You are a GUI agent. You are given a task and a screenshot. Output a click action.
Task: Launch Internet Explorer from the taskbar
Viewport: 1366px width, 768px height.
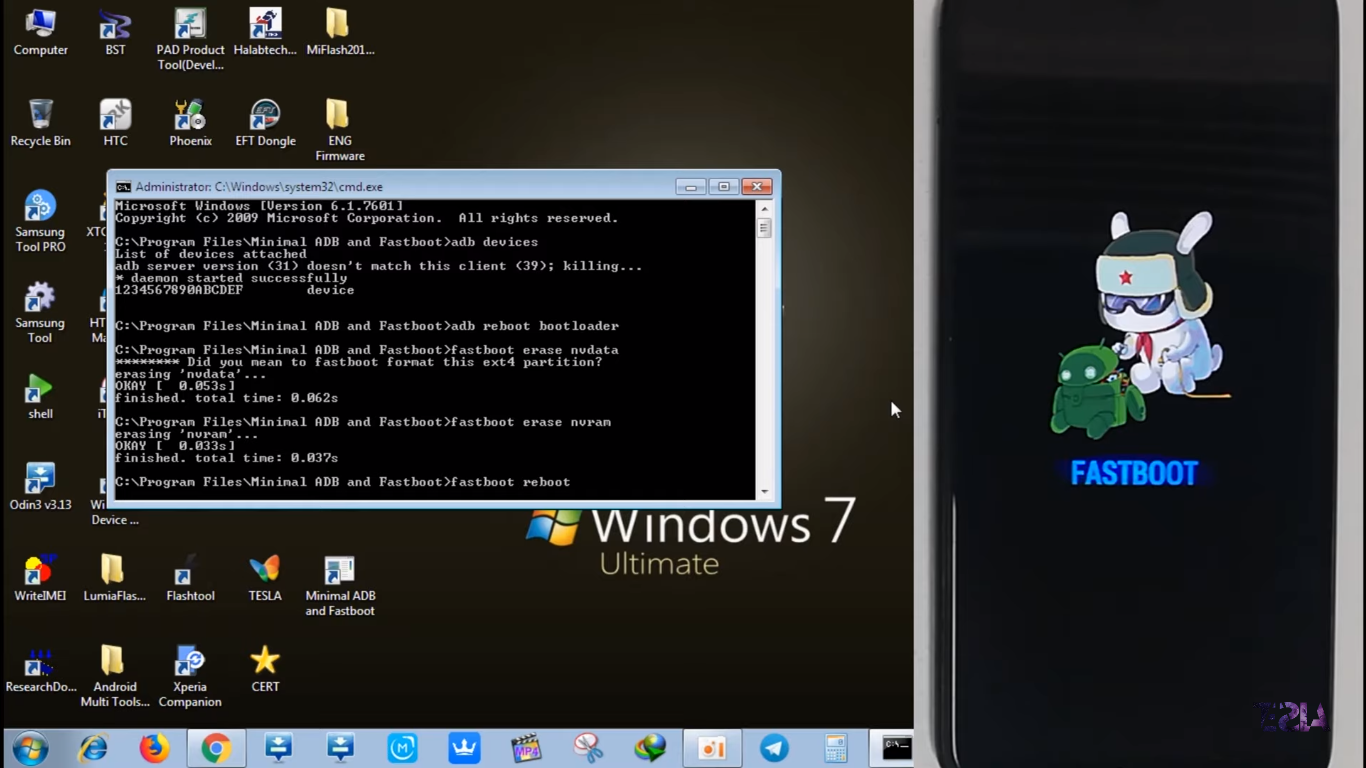[x=93, y=748]
